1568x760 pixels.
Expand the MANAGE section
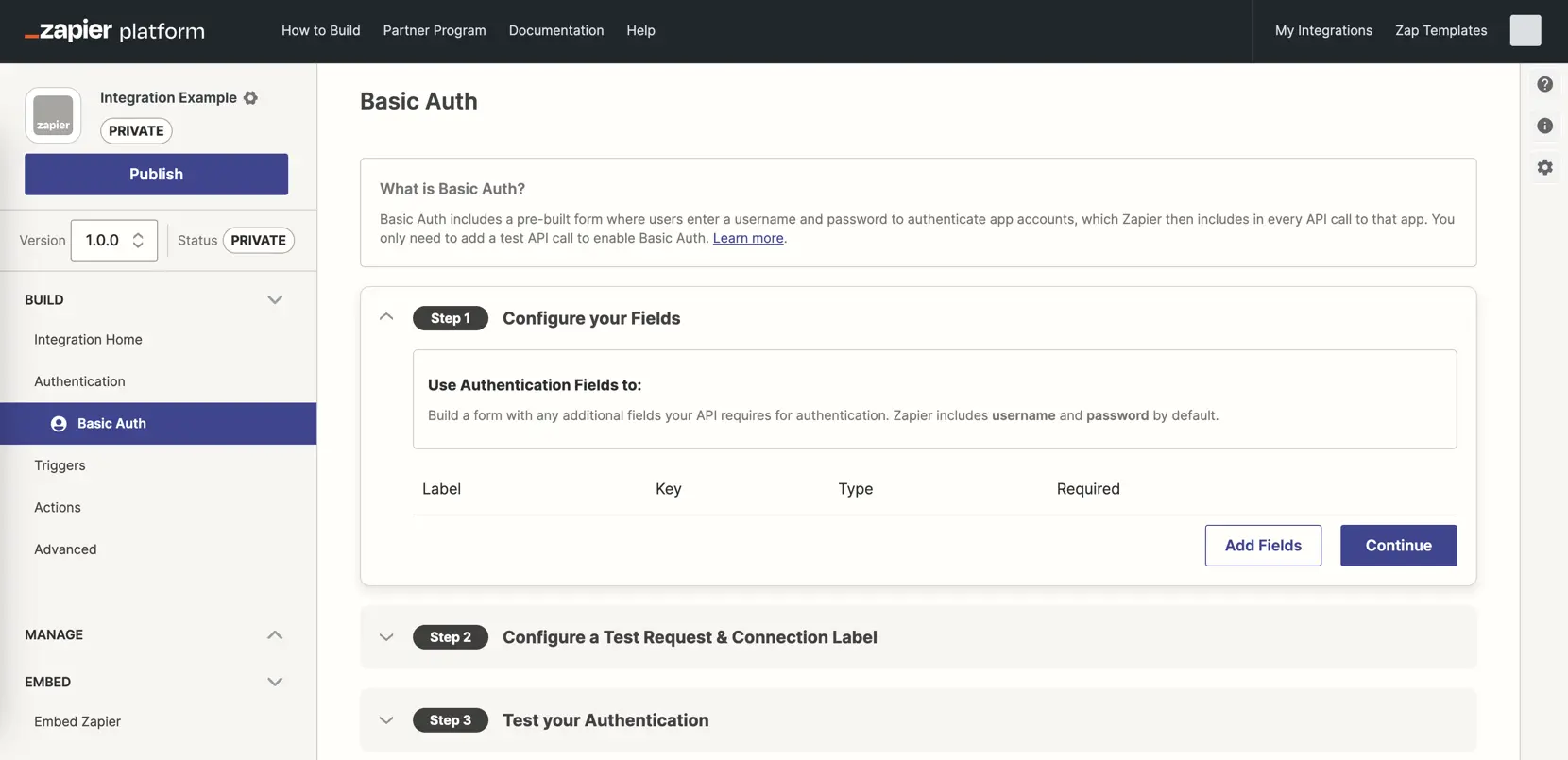point(274,634)
